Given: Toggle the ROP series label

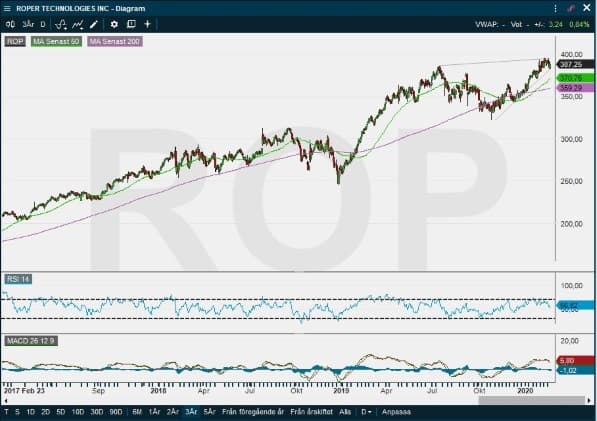Looking at the screenshot, I should [x=15, y=41].
